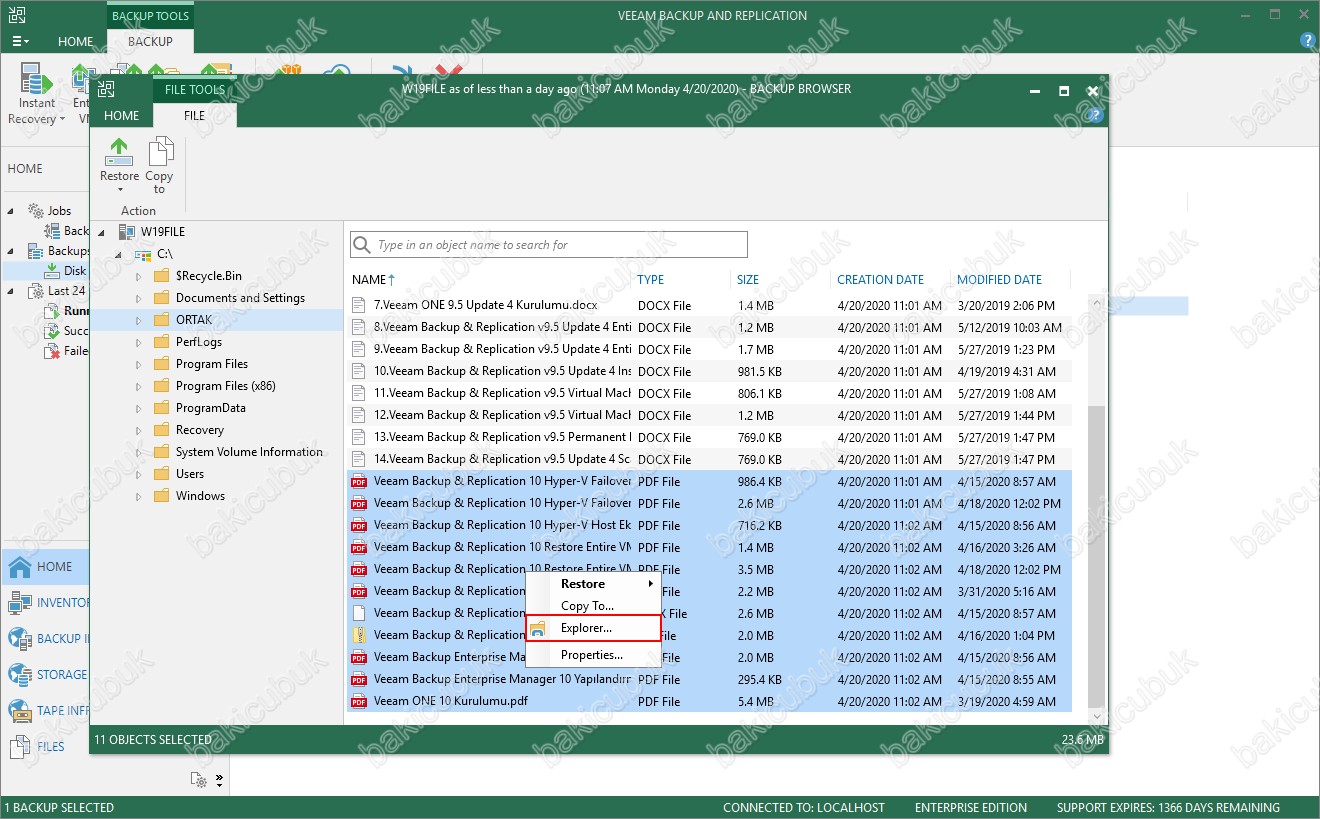1320x819 pixels.
Task: Select Veeam Backup Enterprise Manager 10 Yapılandırma PDF row
Action: pyautogui.click(x=710, y=680)
